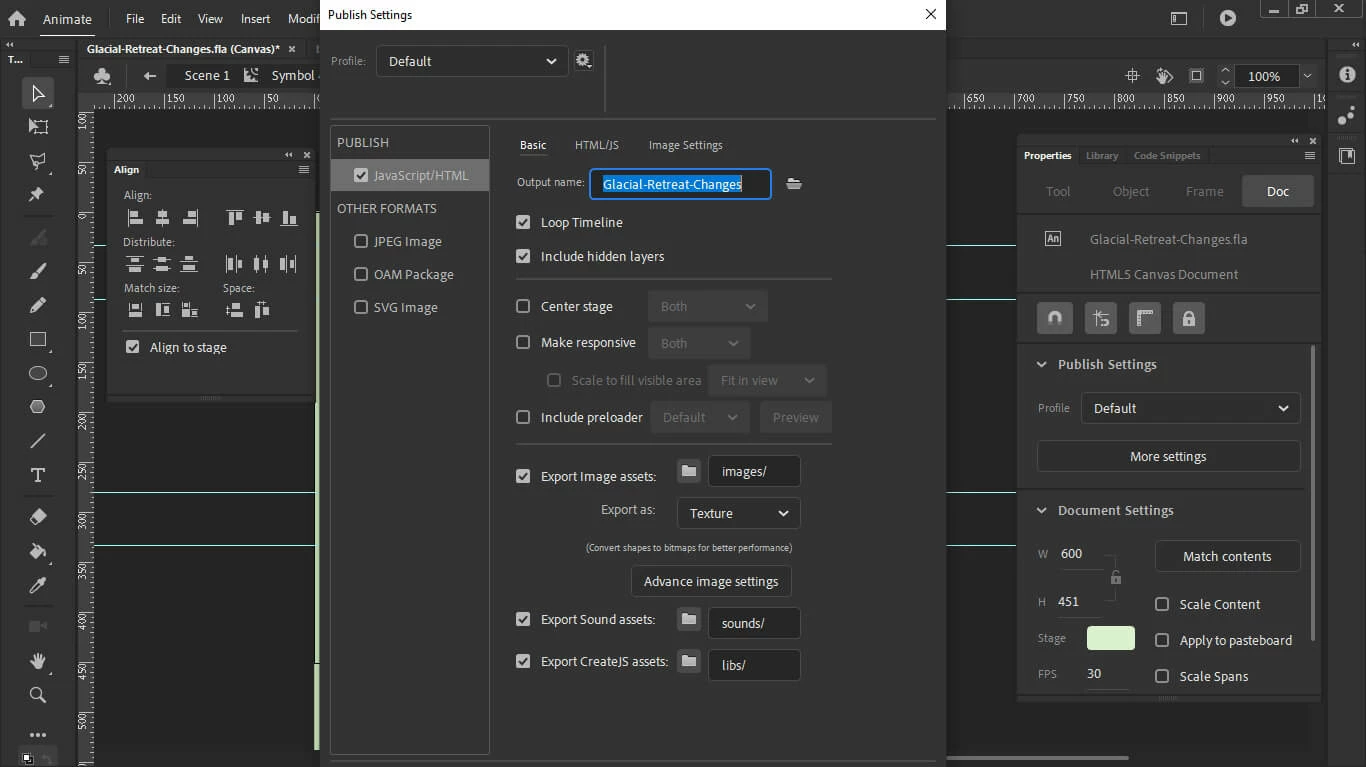Enable Make responsive checkbox
Viewport: 1366px width, 767px height.
pyautogui.click(x=523, y=342)
